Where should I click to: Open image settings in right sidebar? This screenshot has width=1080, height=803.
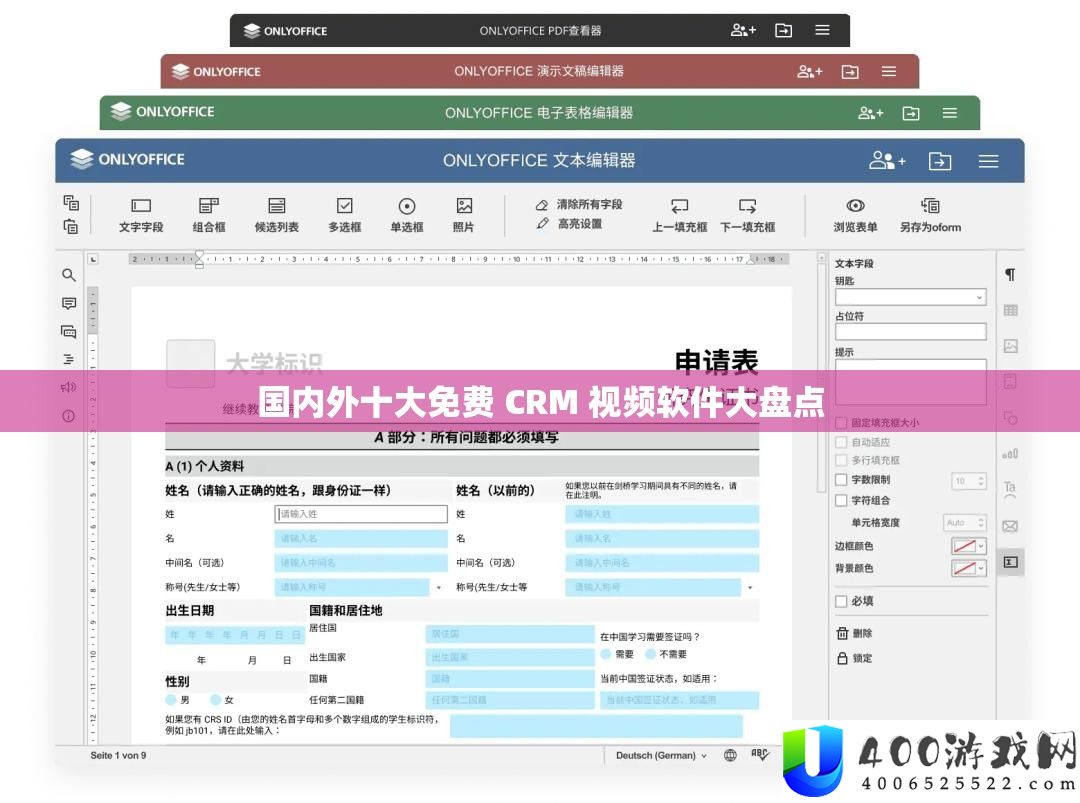(1010, 346)
